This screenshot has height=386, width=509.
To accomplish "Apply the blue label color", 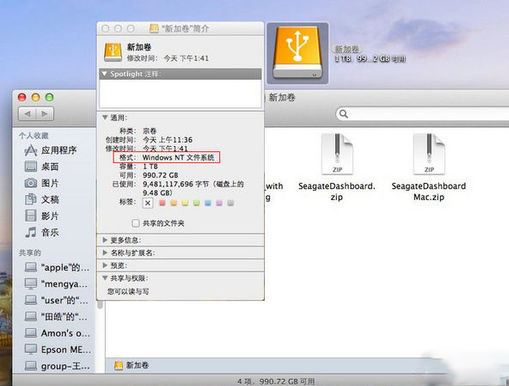I will [208, 203].
